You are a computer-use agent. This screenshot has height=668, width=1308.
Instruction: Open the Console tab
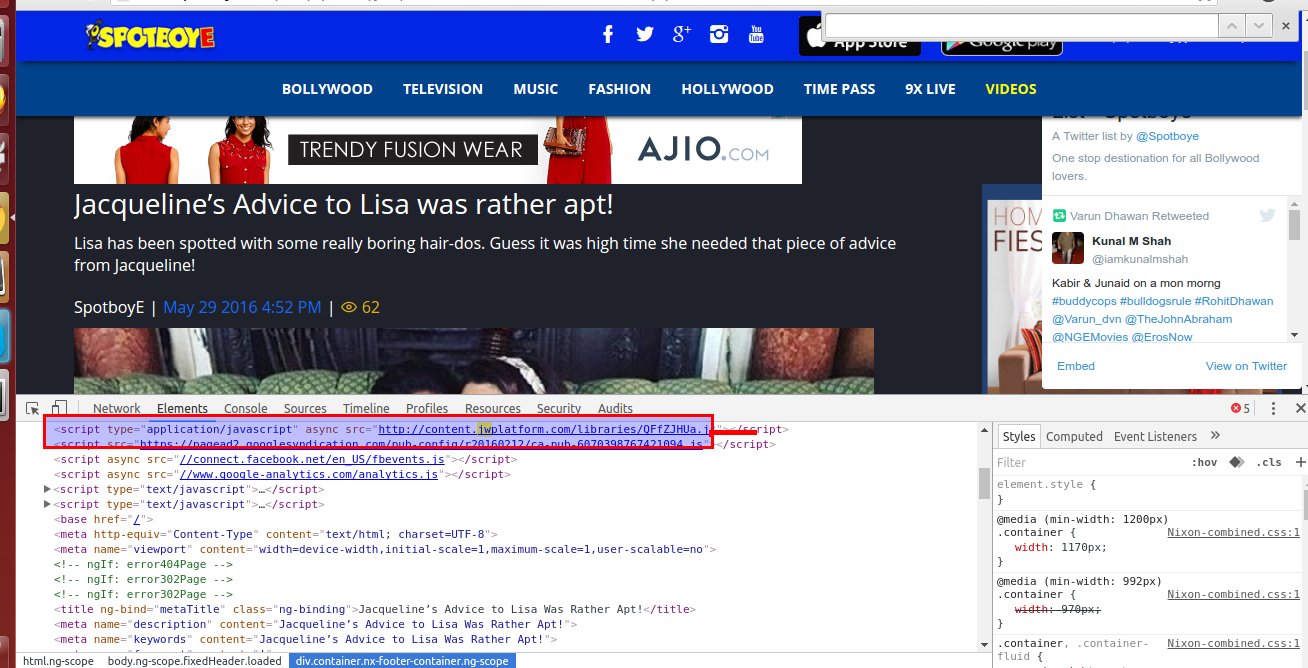tap(246, 408)
